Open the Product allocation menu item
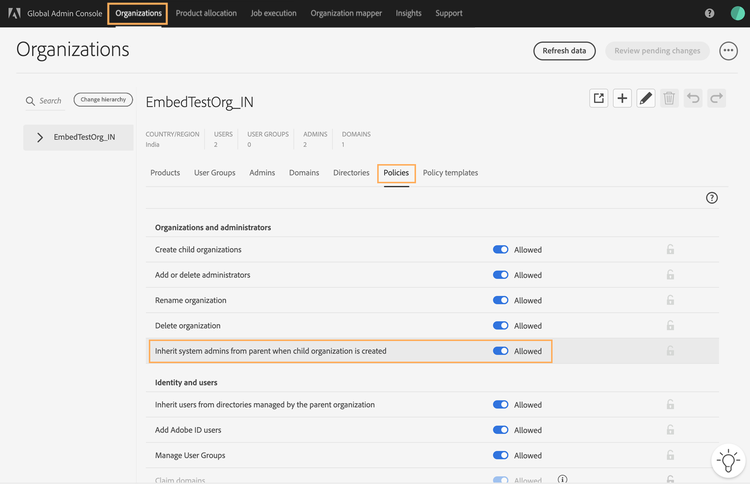Viewport: 750px width, 484px height. point(206,14)
